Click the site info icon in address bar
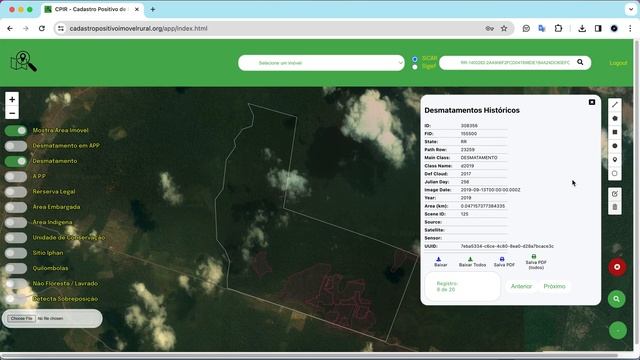Image resolution: width=640 pixels, height=360 pixels. coord(61,29)
